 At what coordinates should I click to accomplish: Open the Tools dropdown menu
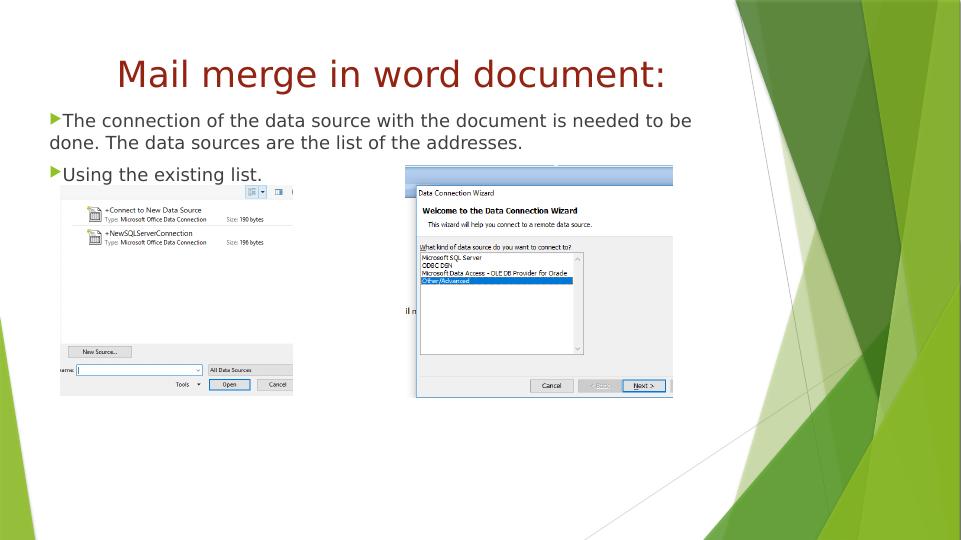coord(187,385)
